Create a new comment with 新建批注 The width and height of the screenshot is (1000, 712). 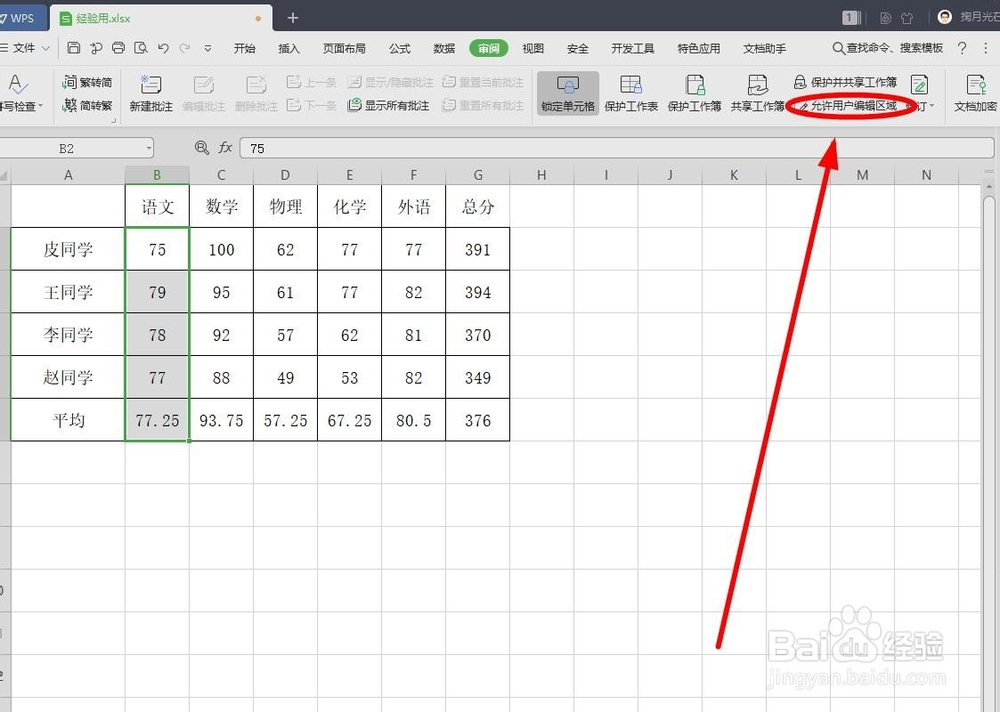(151, 93)
